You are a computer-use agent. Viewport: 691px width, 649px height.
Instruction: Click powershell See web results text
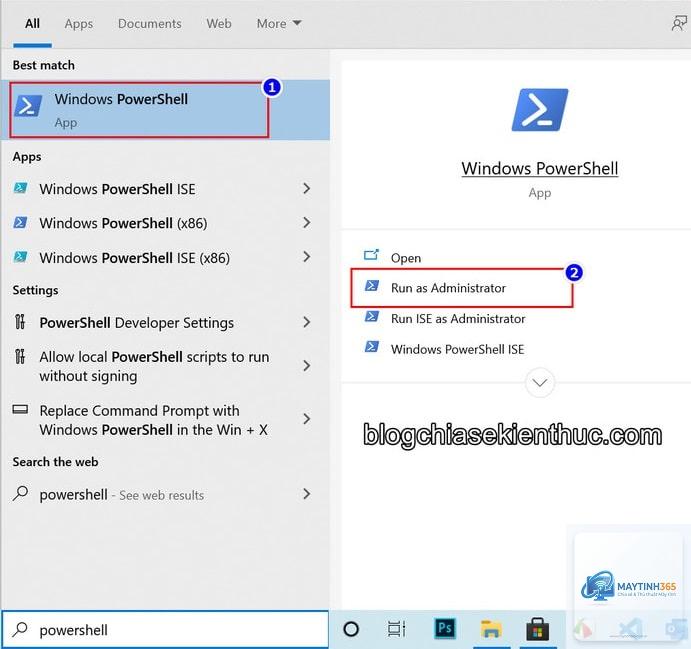coord(122,495)
